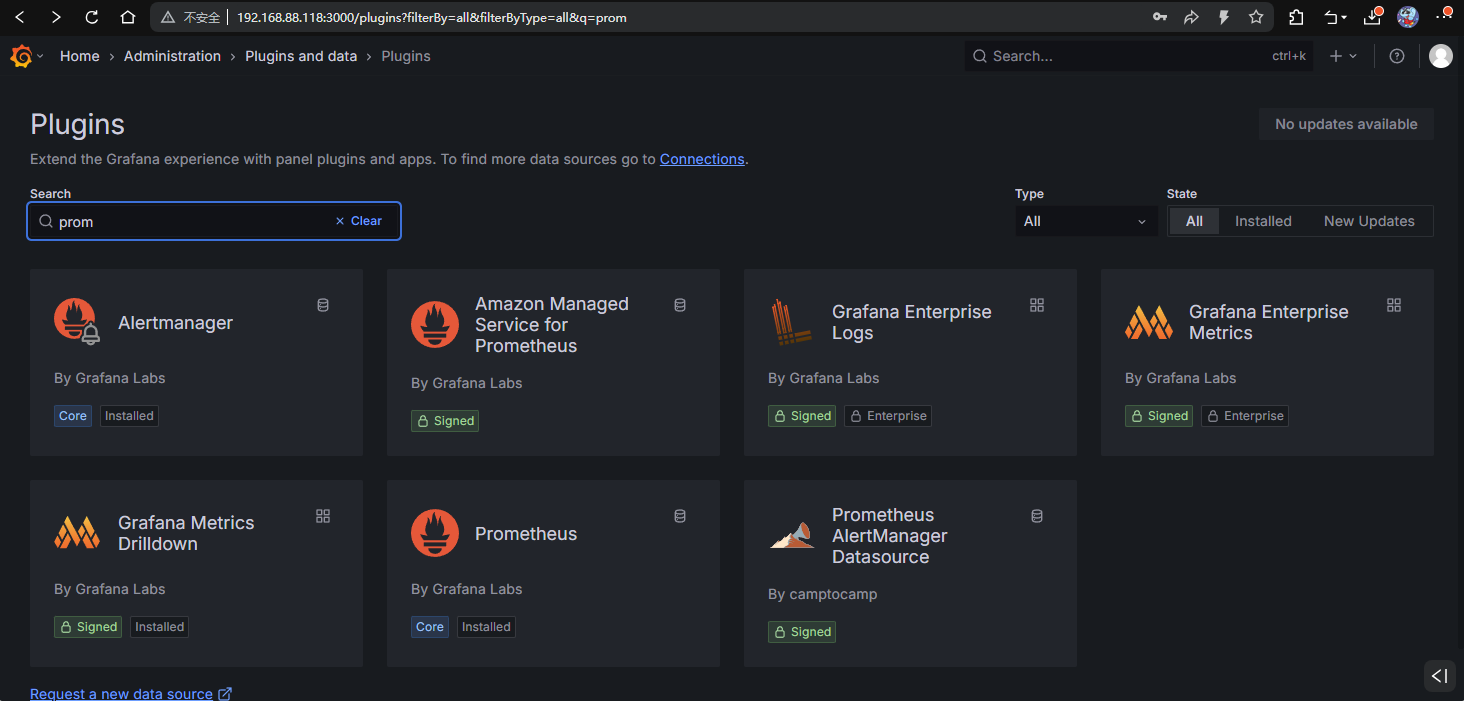Click the Plugins breadcrumb item

[x=406, y=56]
